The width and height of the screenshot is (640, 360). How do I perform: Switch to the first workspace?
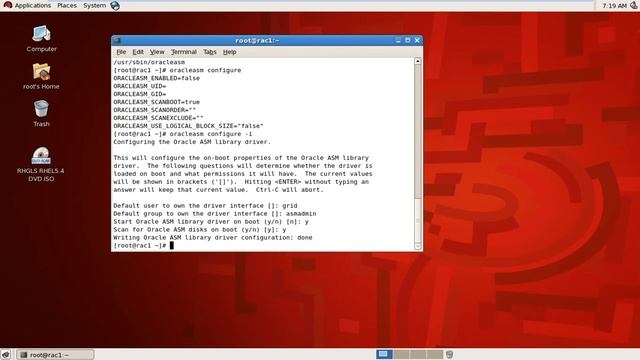point(383,354)
